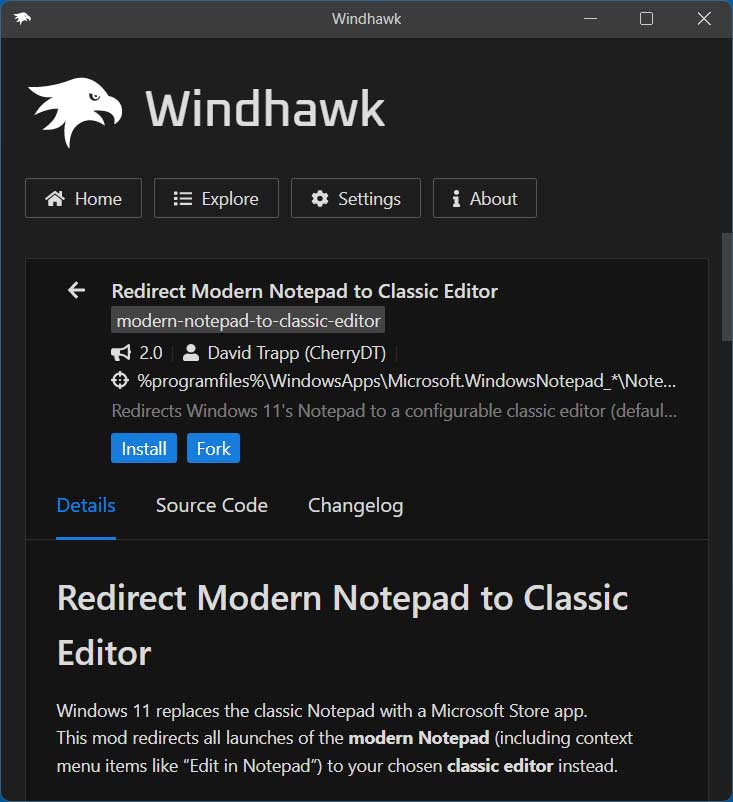Switch to the Source Code tab
The height and width of the screenshot is (802, 733).
(x=212, y=506)
